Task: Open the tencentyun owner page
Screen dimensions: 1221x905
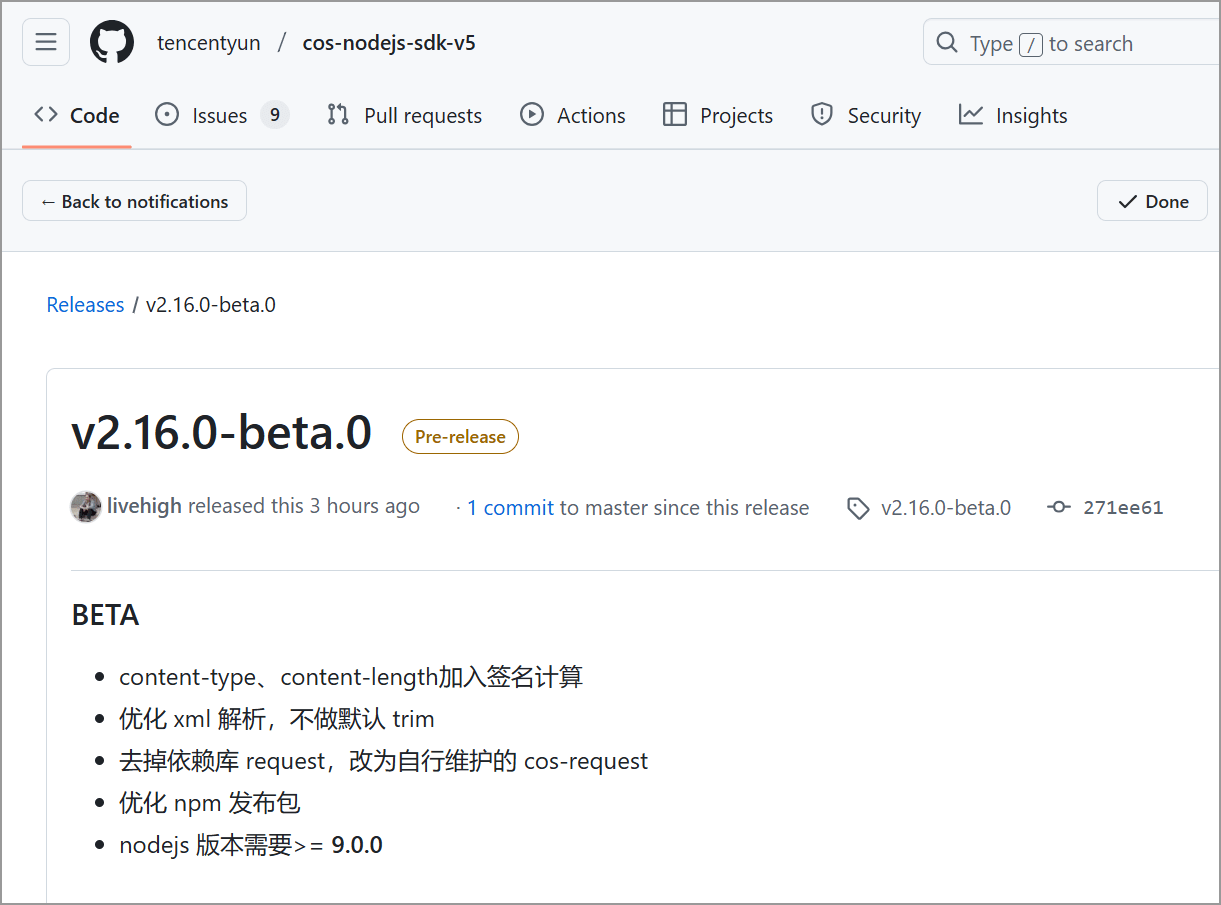Action: coord(209,43)
